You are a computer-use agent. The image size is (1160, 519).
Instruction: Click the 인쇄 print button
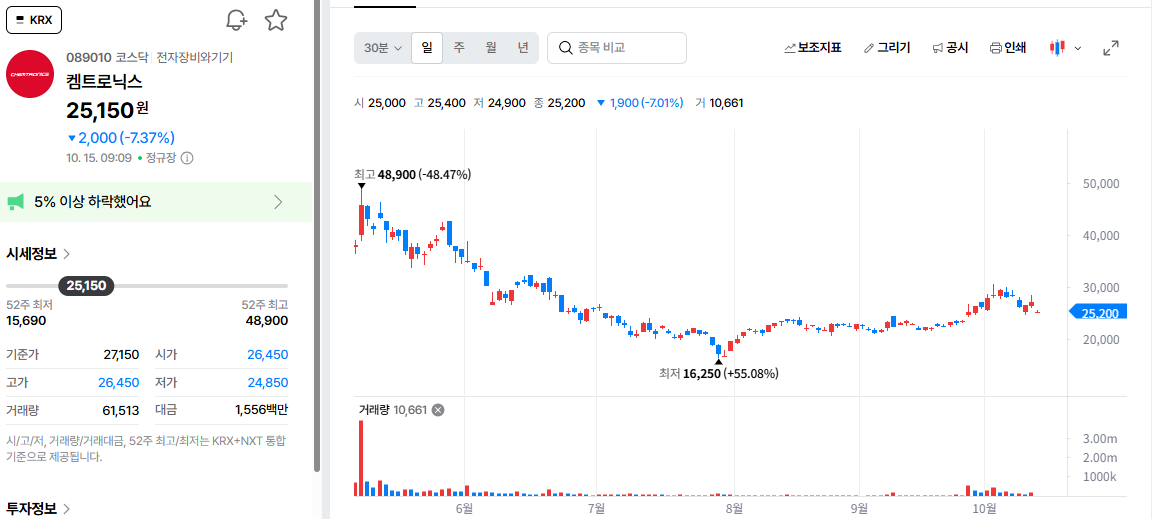[x=1008, y=48]
